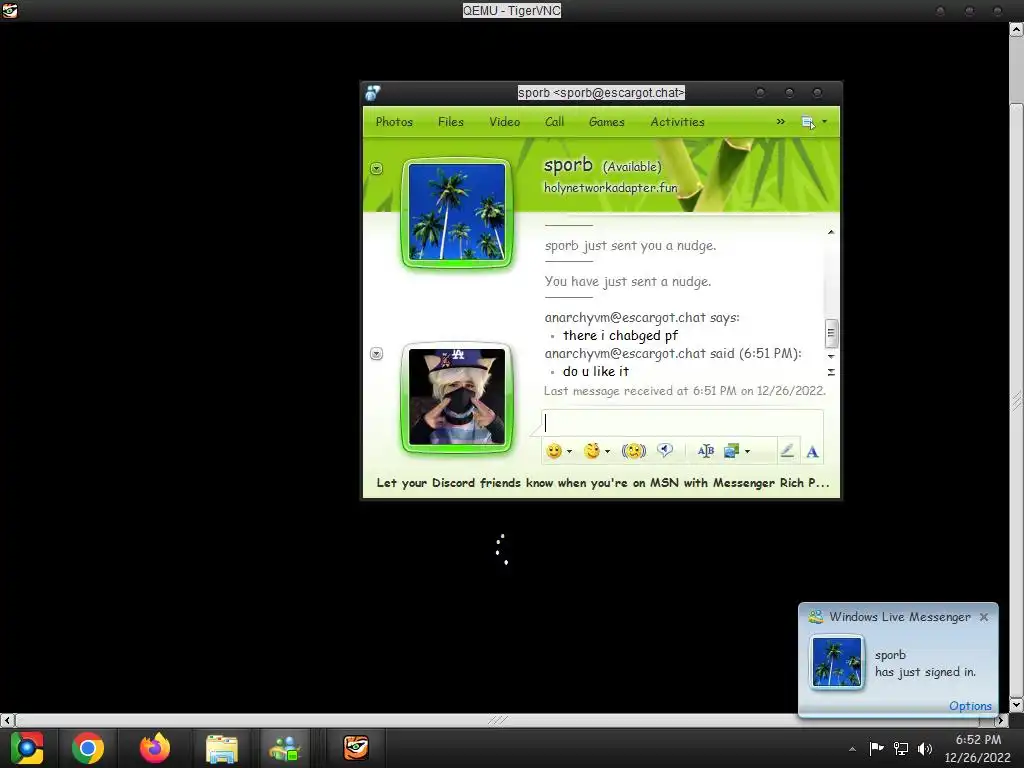The width and height of the screenshot is (1024, 768).
Task: Click 'there i chabged pf' message
Action: (620, 336)
